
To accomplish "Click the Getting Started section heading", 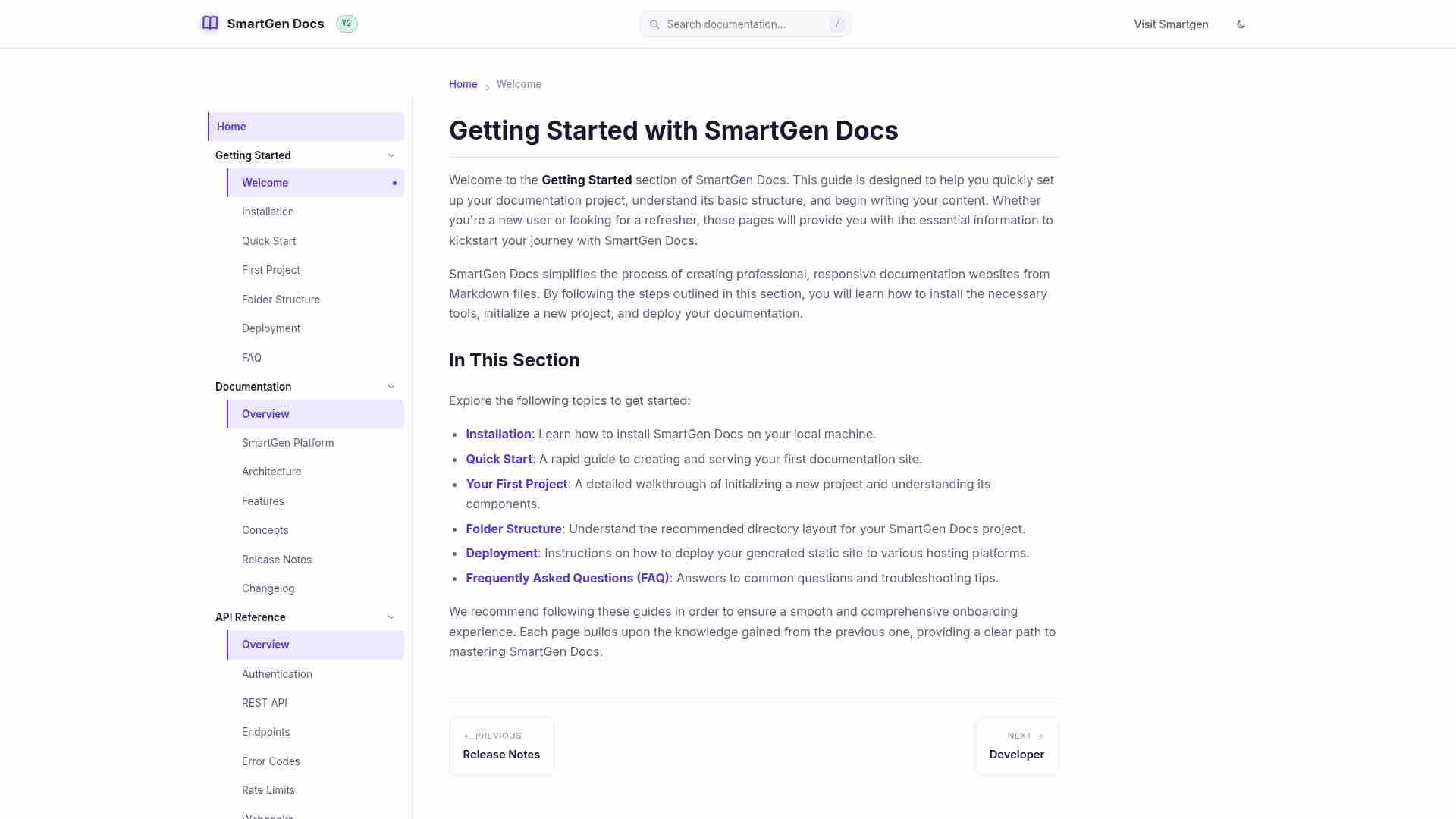I will click(253, 155).
